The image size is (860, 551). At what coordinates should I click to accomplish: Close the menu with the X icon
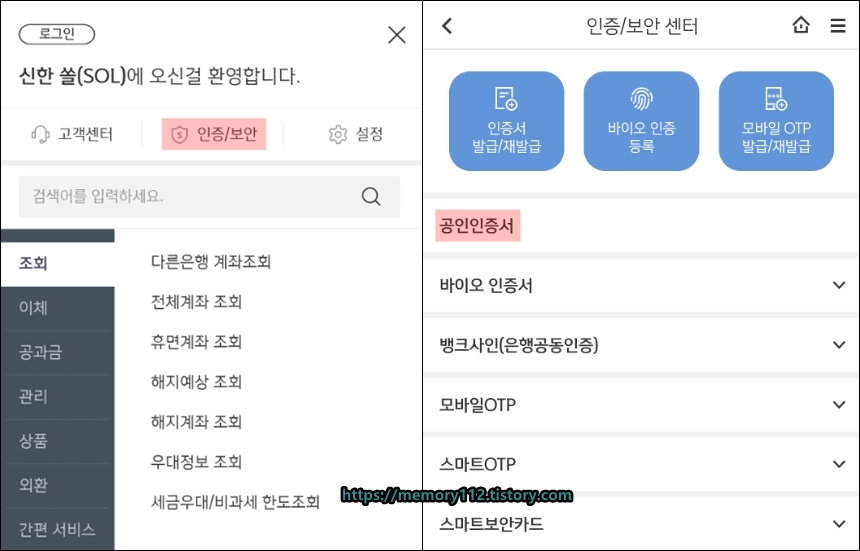pos(397,35)
